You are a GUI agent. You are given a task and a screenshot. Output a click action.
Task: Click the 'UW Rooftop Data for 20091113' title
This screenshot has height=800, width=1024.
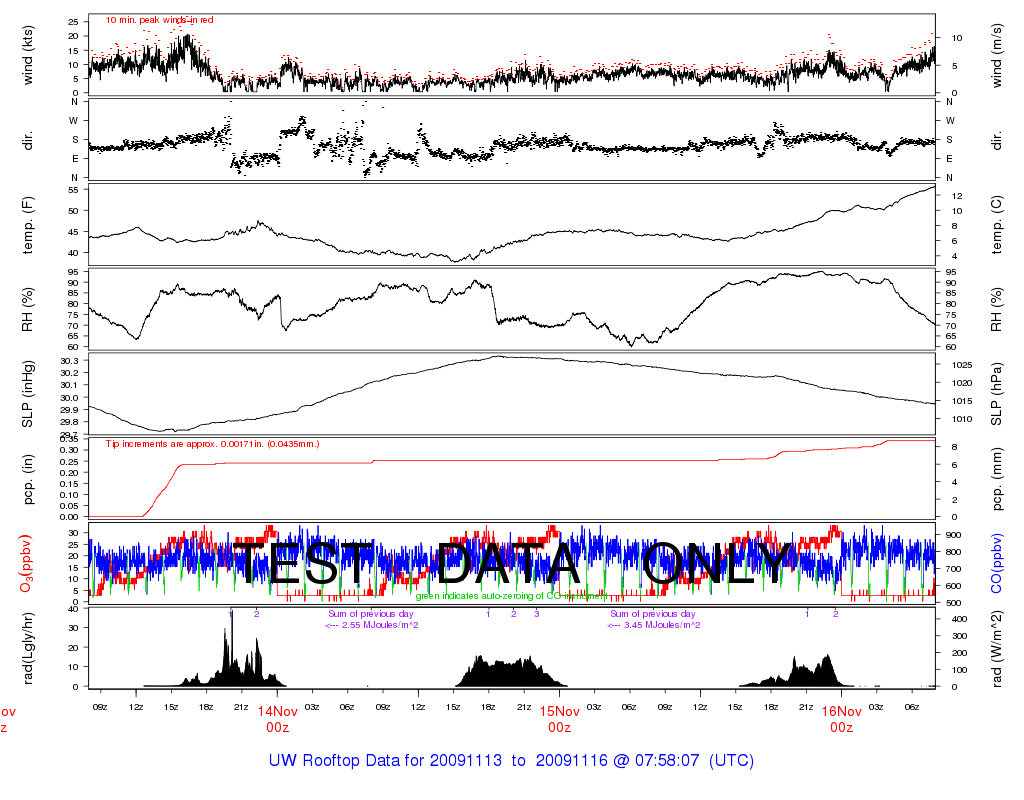(x=385, y=761)
